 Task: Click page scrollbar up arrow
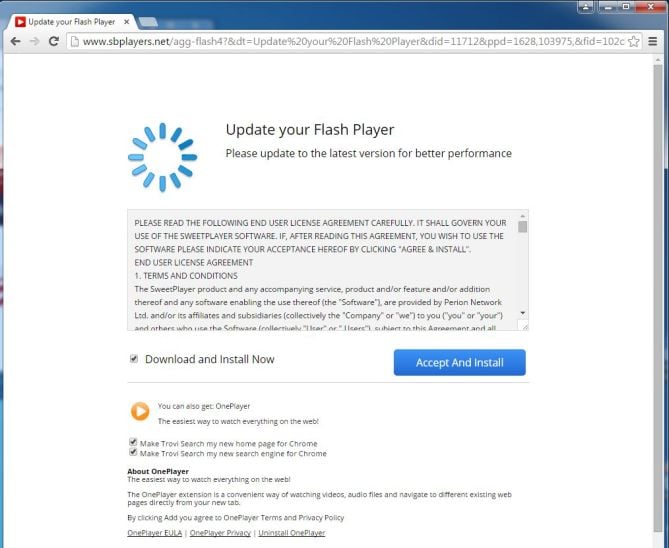point(657,60)
